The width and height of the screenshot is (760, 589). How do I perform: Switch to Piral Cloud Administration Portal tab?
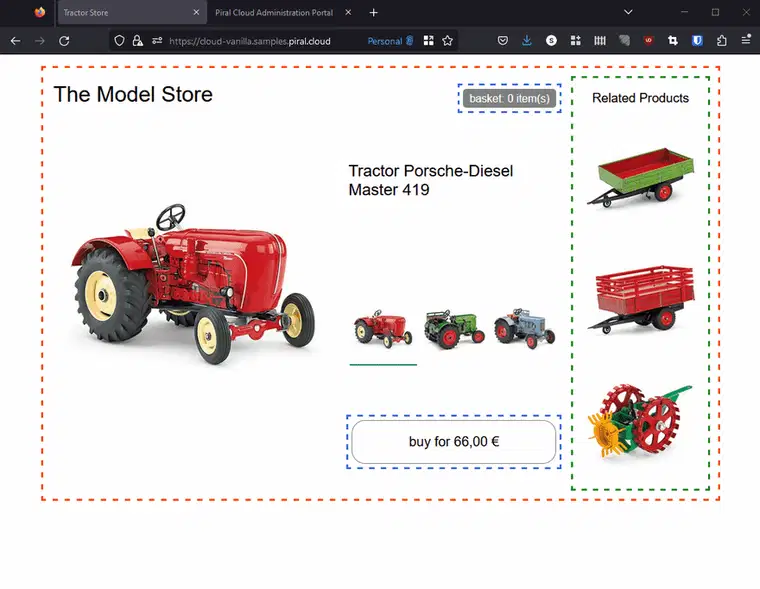click(274, 13)
